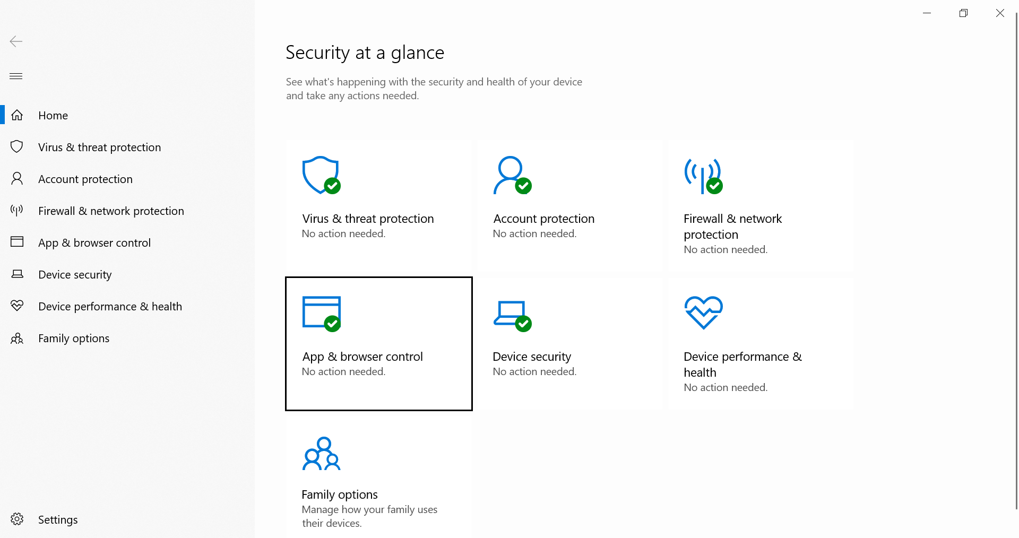Viewport: 1019px width, 538px height.
Task: Click the vertical scrollbar on the right
Action: click(x=1016, y=260)
